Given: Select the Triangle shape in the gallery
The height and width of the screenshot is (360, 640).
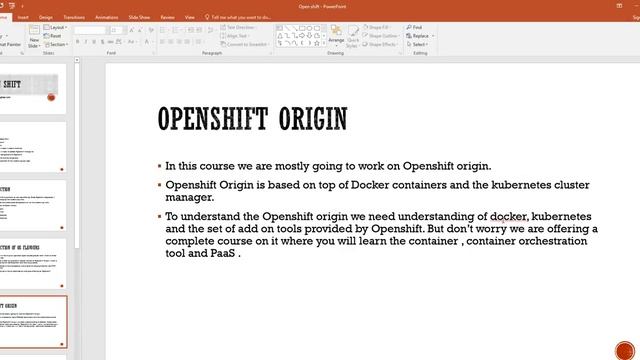Looking at the screenshot, I should pyautogui.click(x=280, y=36).
